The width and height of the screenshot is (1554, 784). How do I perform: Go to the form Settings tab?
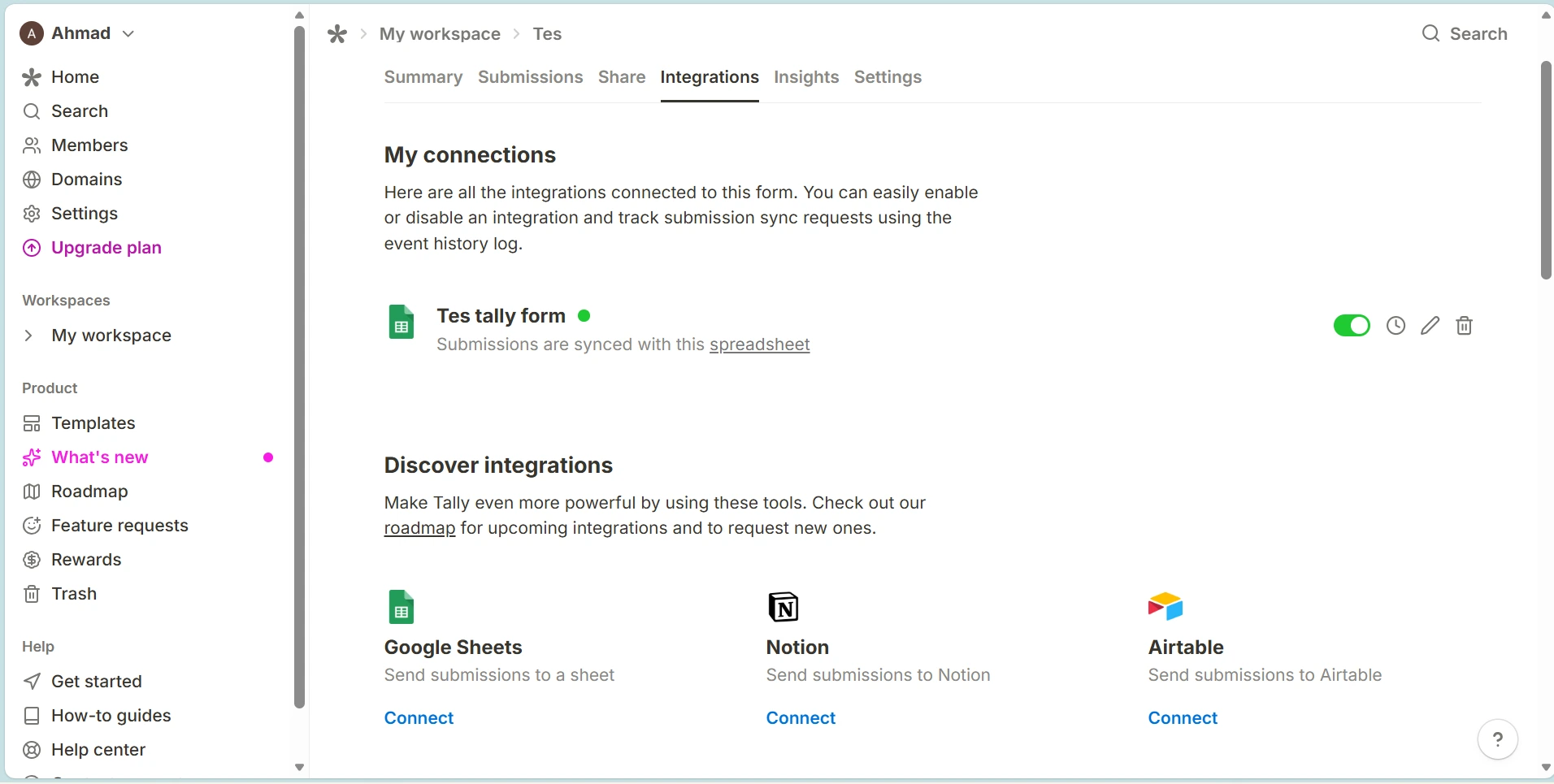tap(888, 77)
